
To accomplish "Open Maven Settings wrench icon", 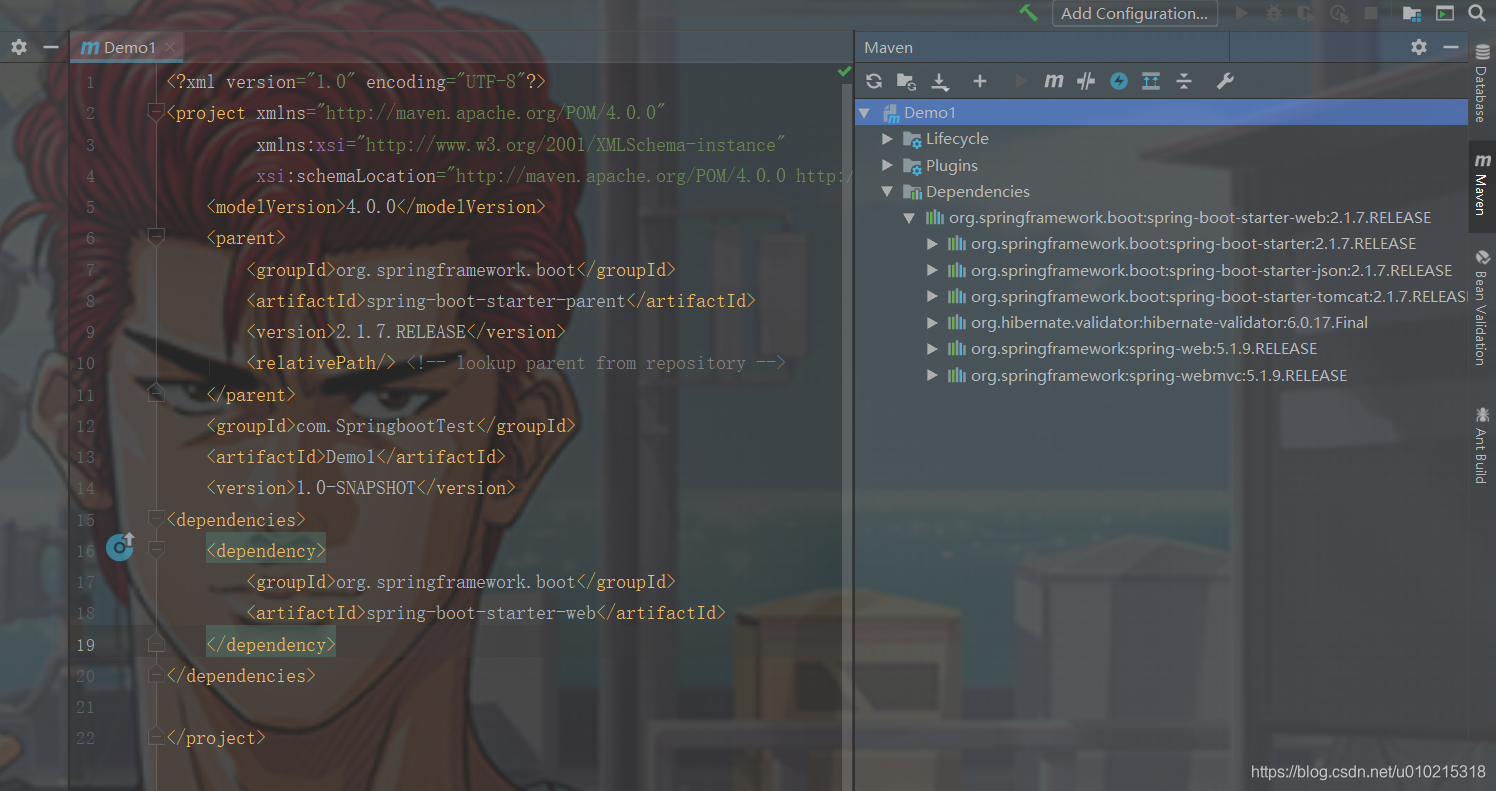I will tap(1225, 81).
